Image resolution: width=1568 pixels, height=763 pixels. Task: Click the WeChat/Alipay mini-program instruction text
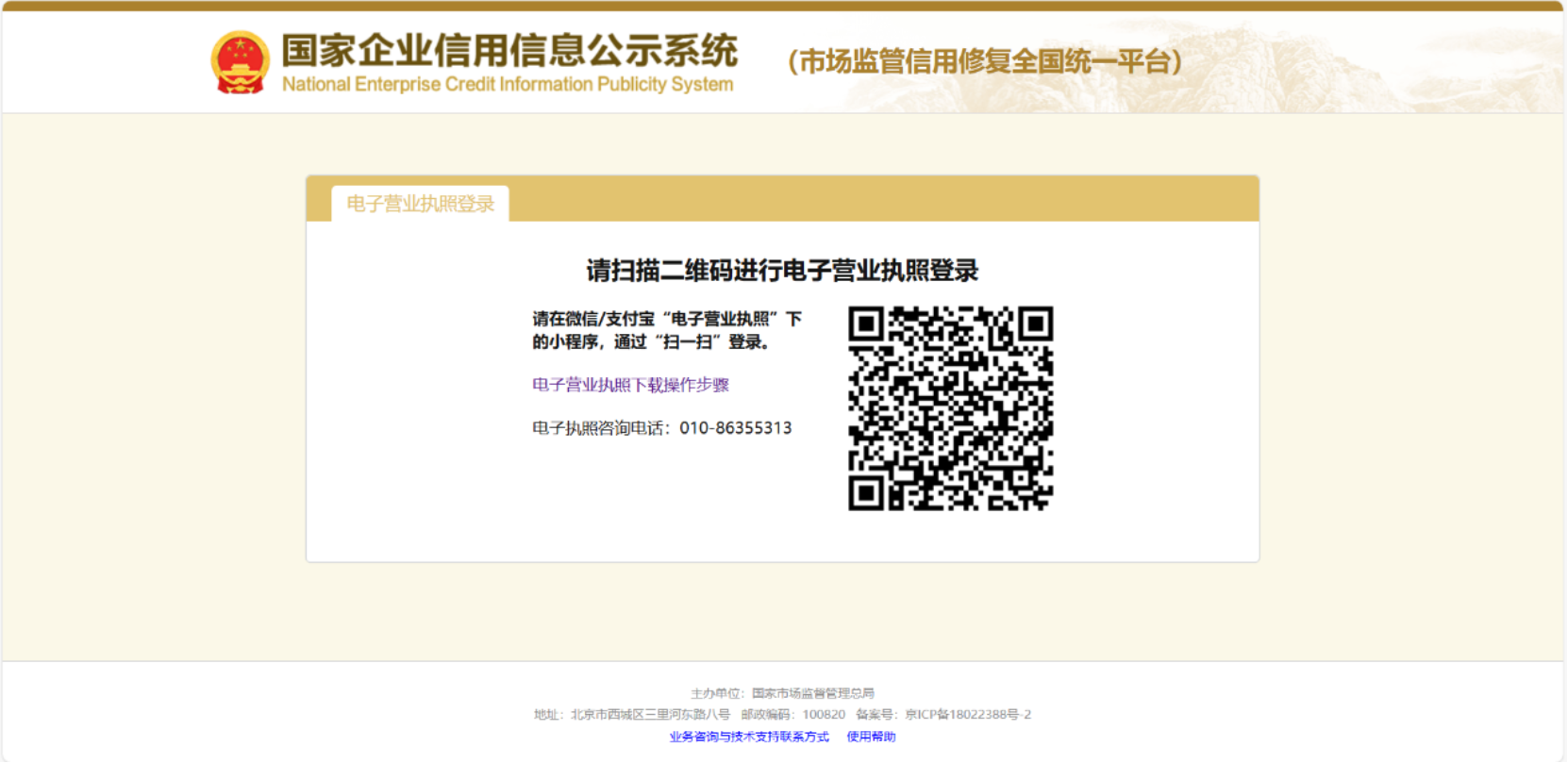tap(666, 330)
